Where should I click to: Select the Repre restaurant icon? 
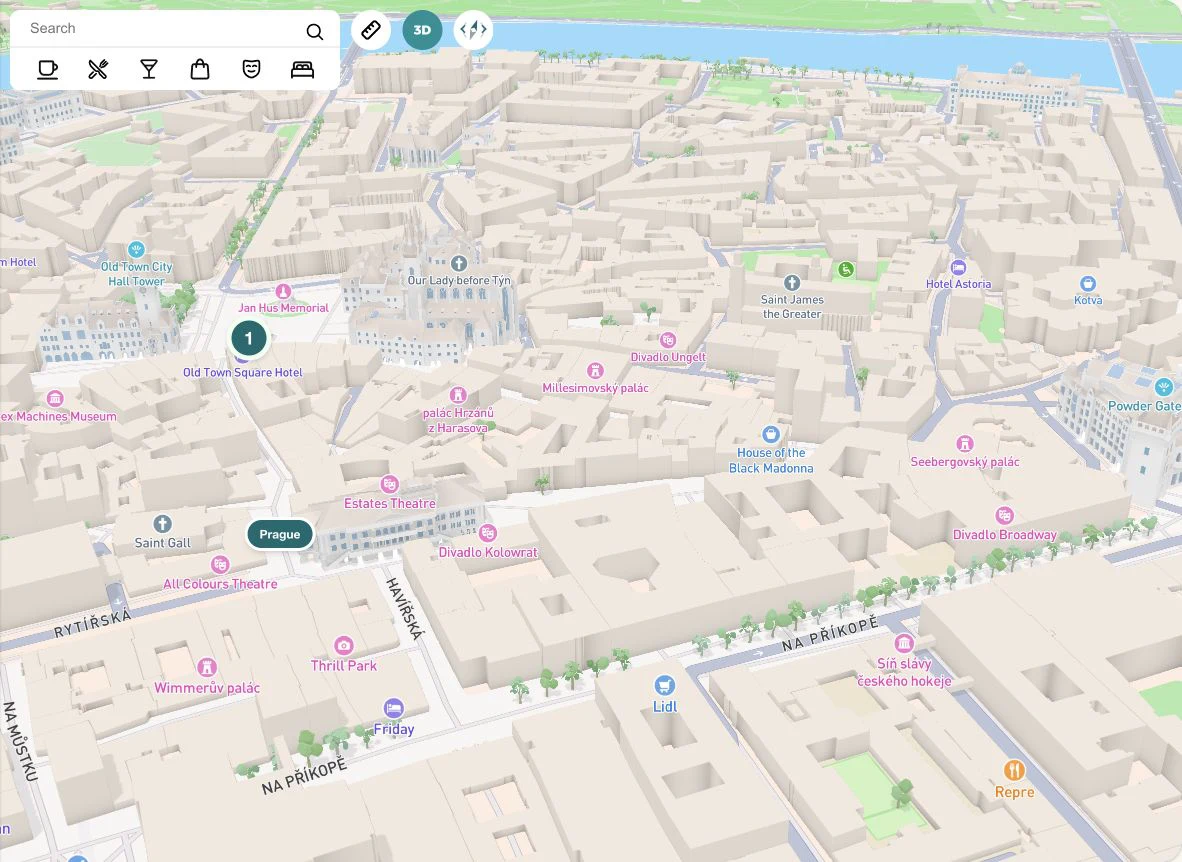tap(1015, 770)
